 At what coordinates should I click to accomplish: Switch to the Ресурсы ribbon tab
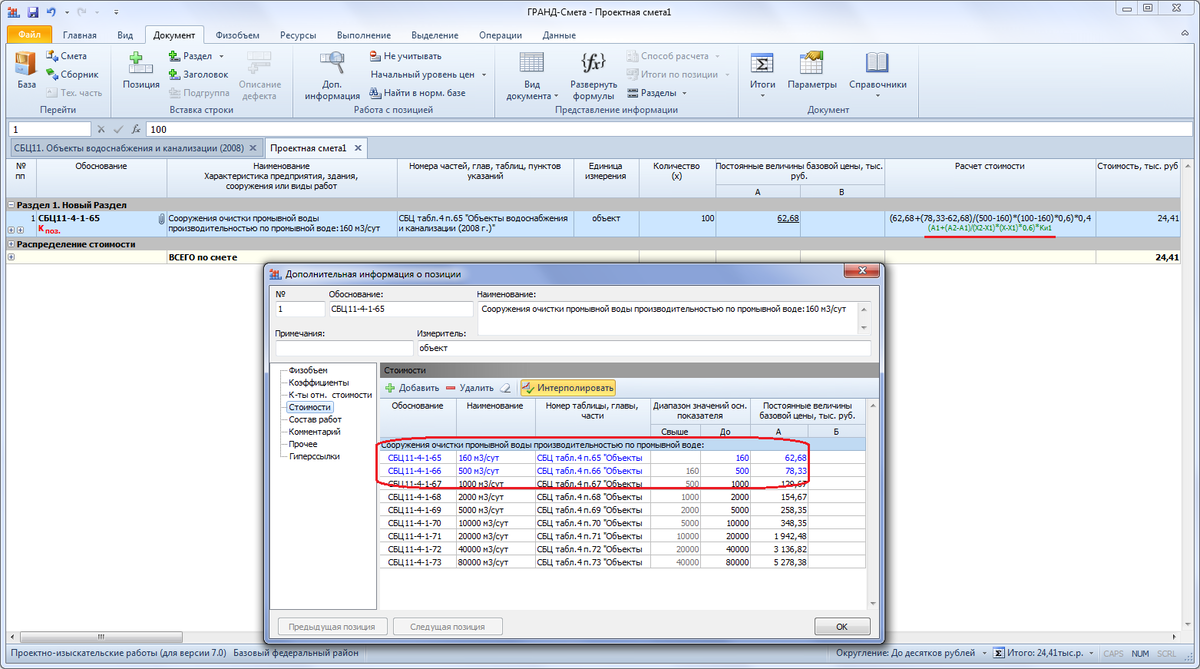click(299, 34)
